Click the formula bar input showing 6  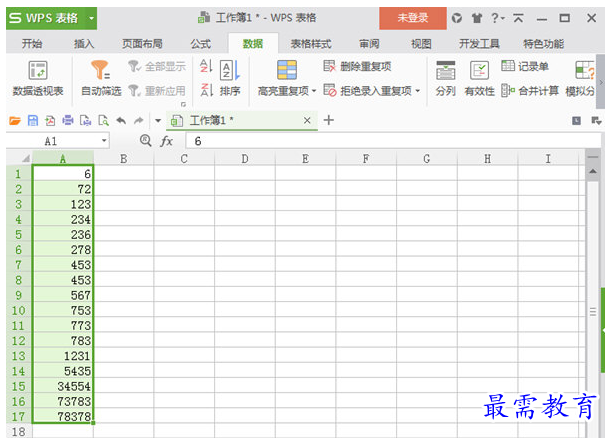pos(392,141)
